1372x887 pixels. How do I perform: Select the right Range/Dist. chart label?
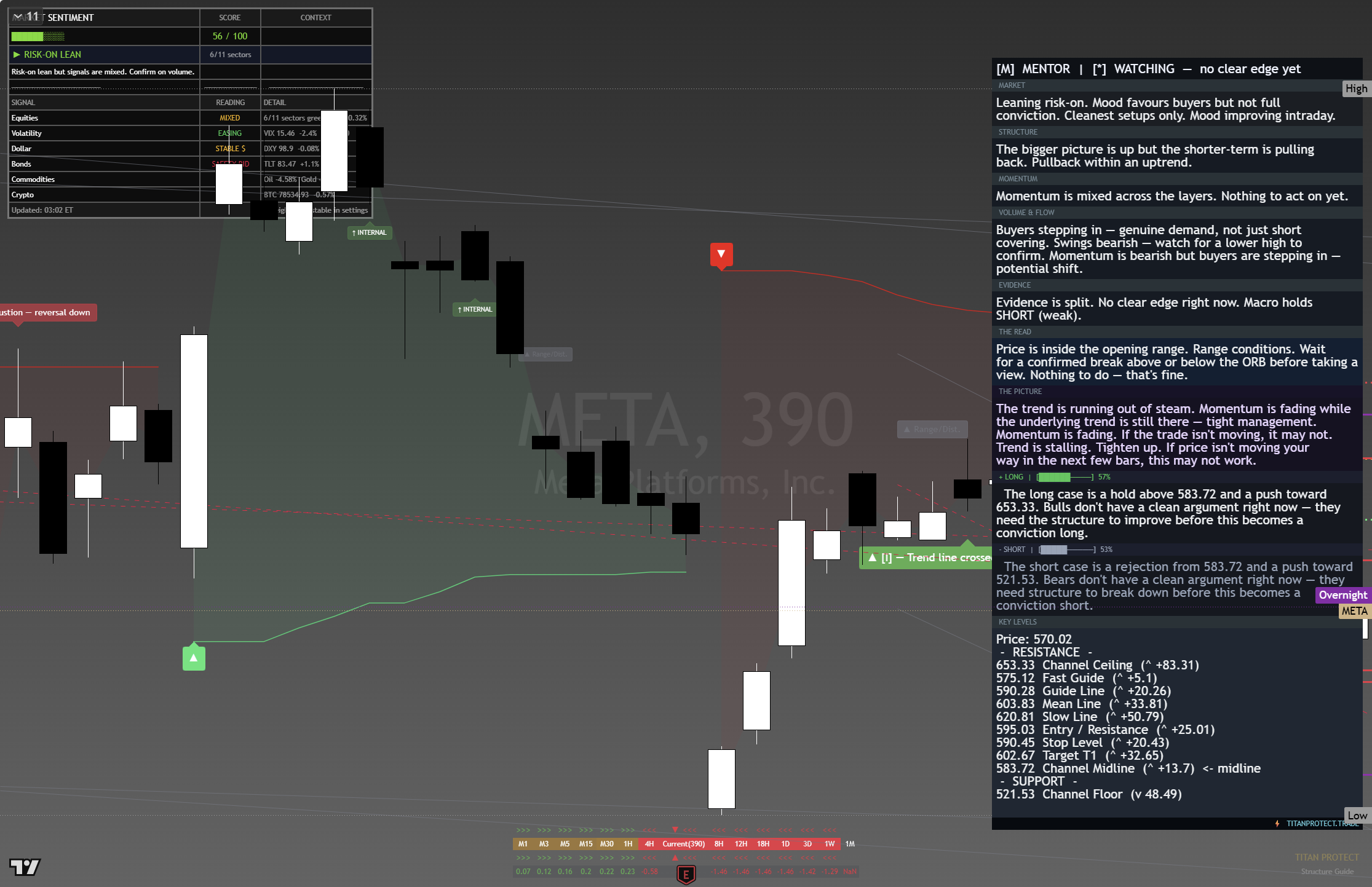932,429
